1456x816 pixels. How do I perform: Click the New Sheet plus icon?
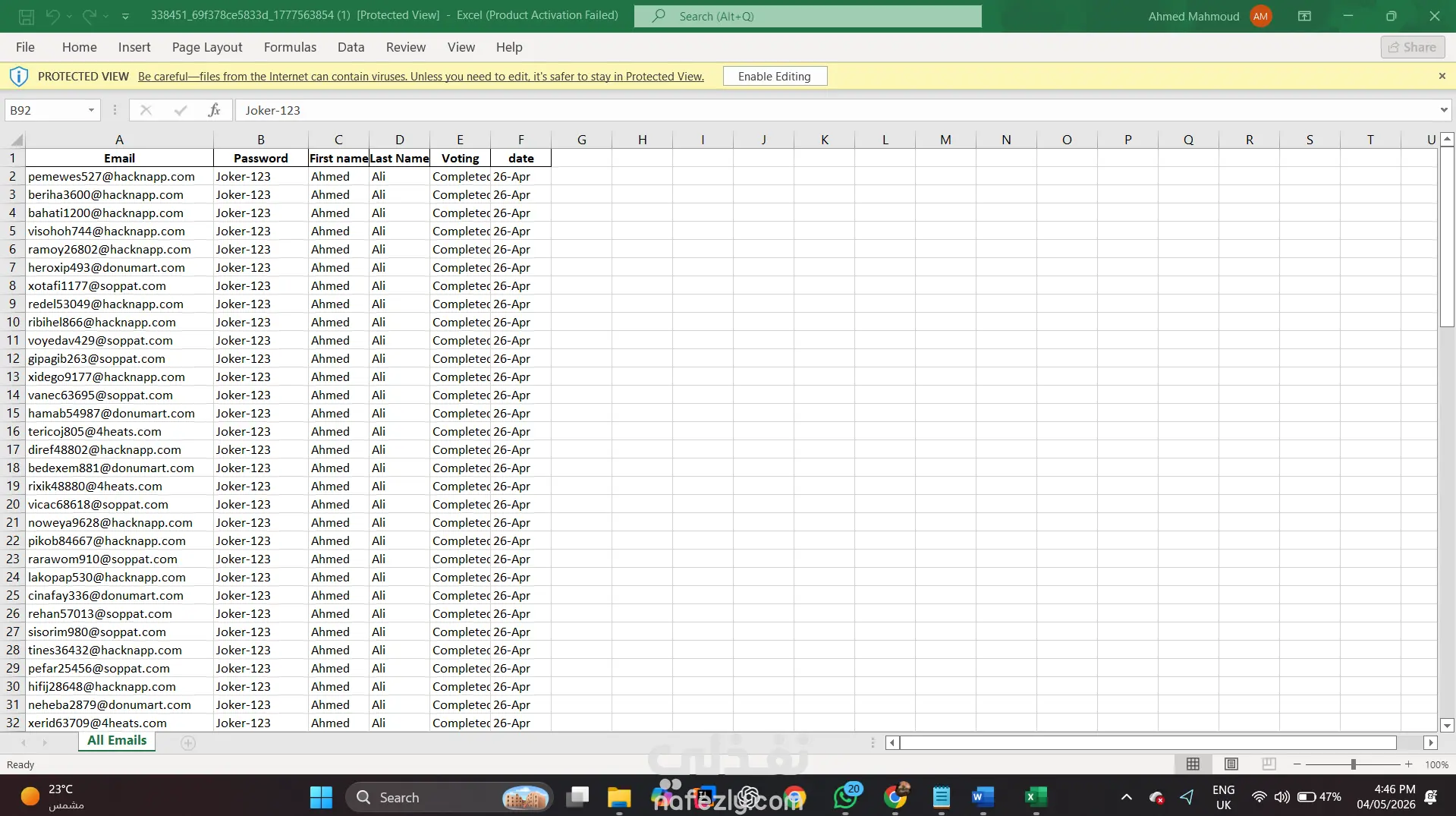[188, 743]
